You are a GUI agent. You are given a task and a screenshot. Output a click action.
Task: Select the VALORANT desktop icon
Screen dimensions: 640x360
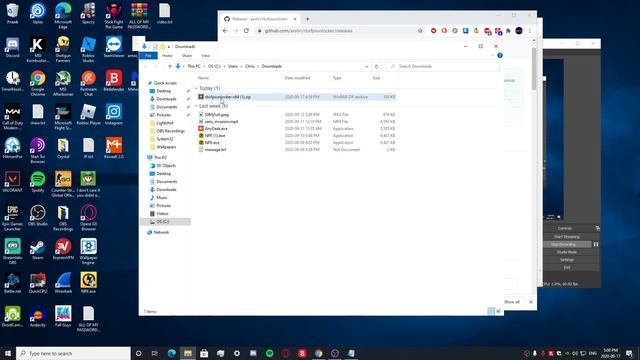(12, 182)
